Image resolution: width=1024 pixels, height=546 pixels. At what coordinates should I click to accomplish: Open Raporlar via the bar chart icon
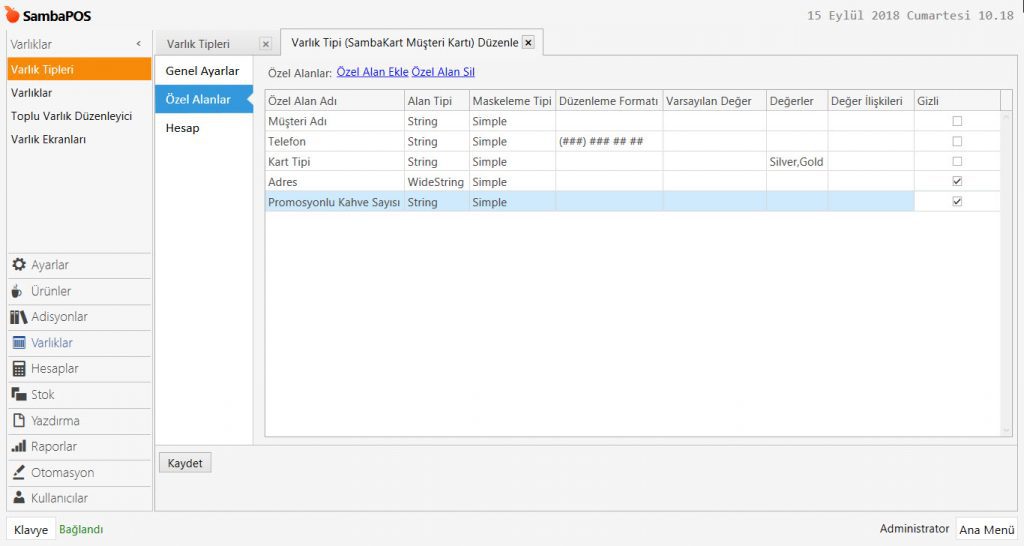click(19, 447)
